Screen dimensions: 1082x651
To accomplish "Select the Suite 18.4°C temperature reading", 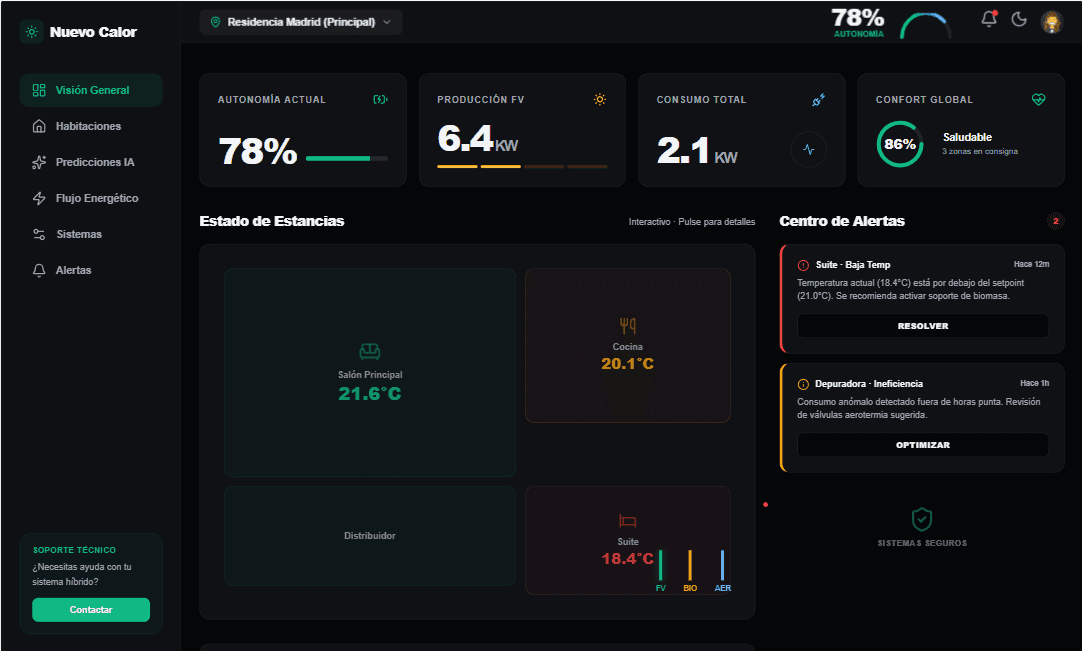I will [x=627, y=558].
